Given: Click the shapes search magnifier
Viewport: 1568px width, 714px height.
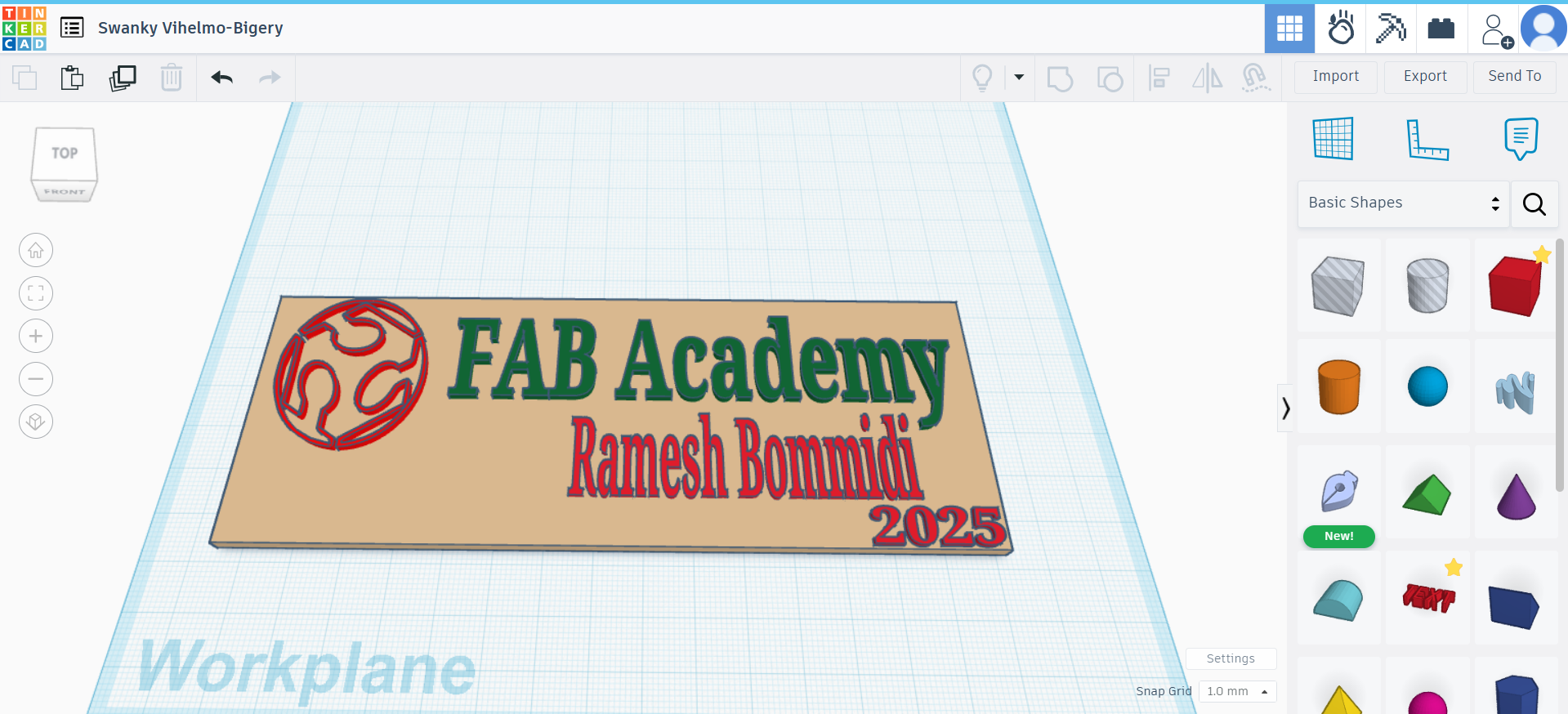Looking at the screenshot, I should click(x=1534, y=203).
